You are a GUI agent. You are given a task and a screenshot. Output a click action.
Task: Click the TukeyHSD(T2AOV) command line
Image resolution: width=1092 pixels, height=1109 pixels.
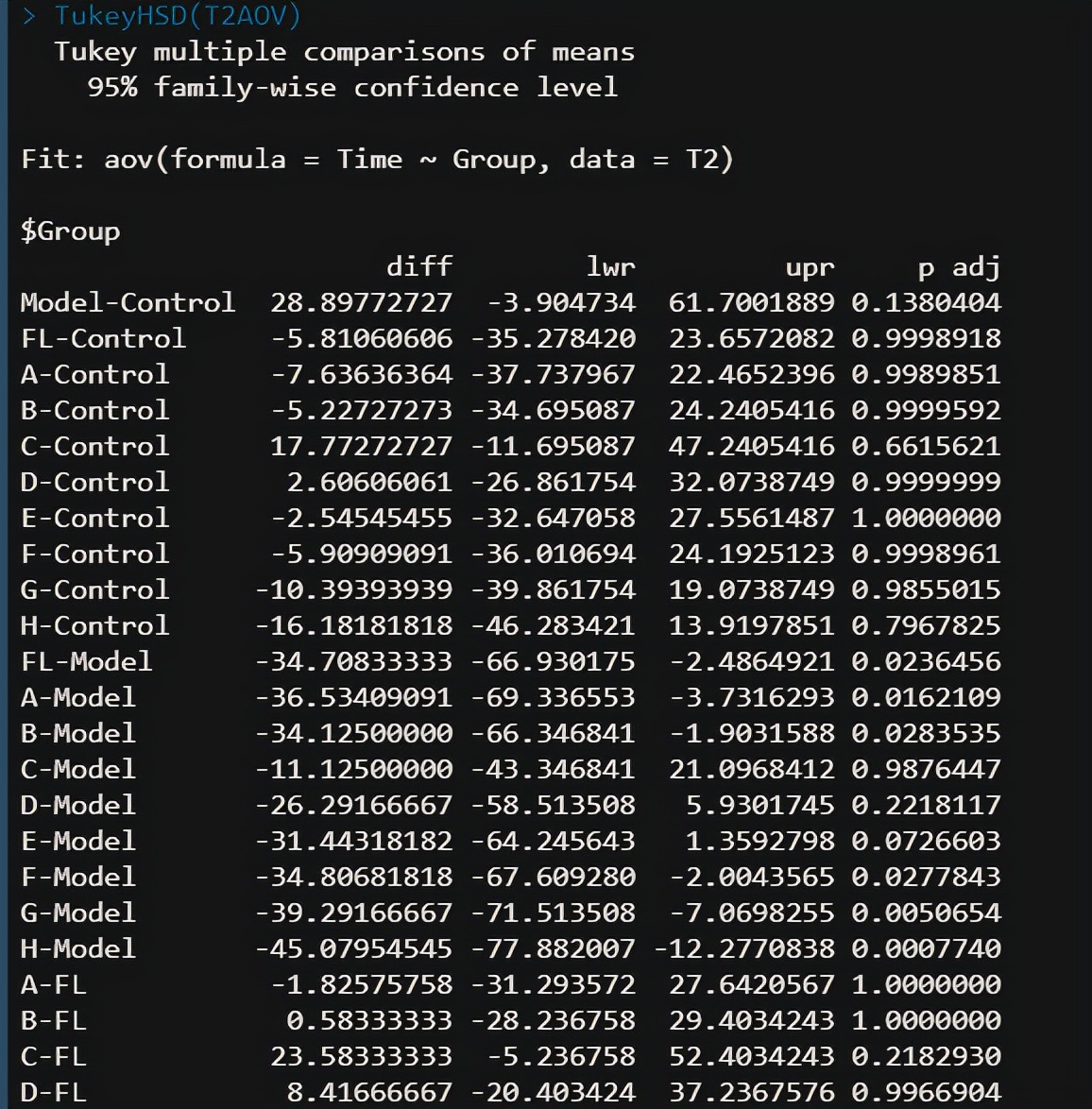click(177, 15)
